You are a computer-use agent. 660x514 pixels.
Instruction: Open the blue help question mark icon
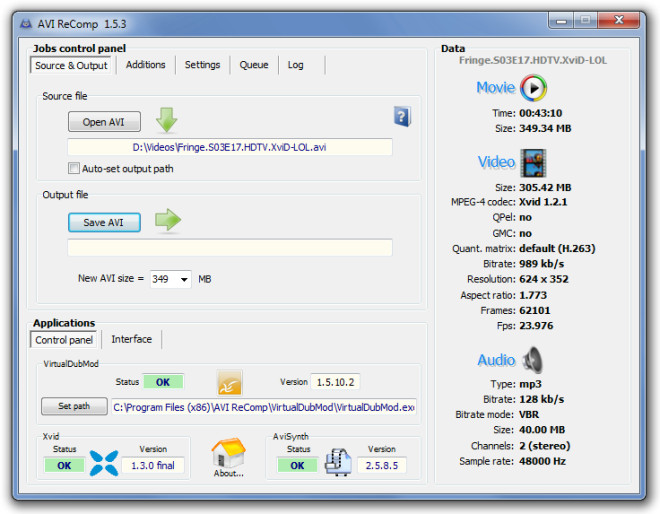click(x=402, y=116)
